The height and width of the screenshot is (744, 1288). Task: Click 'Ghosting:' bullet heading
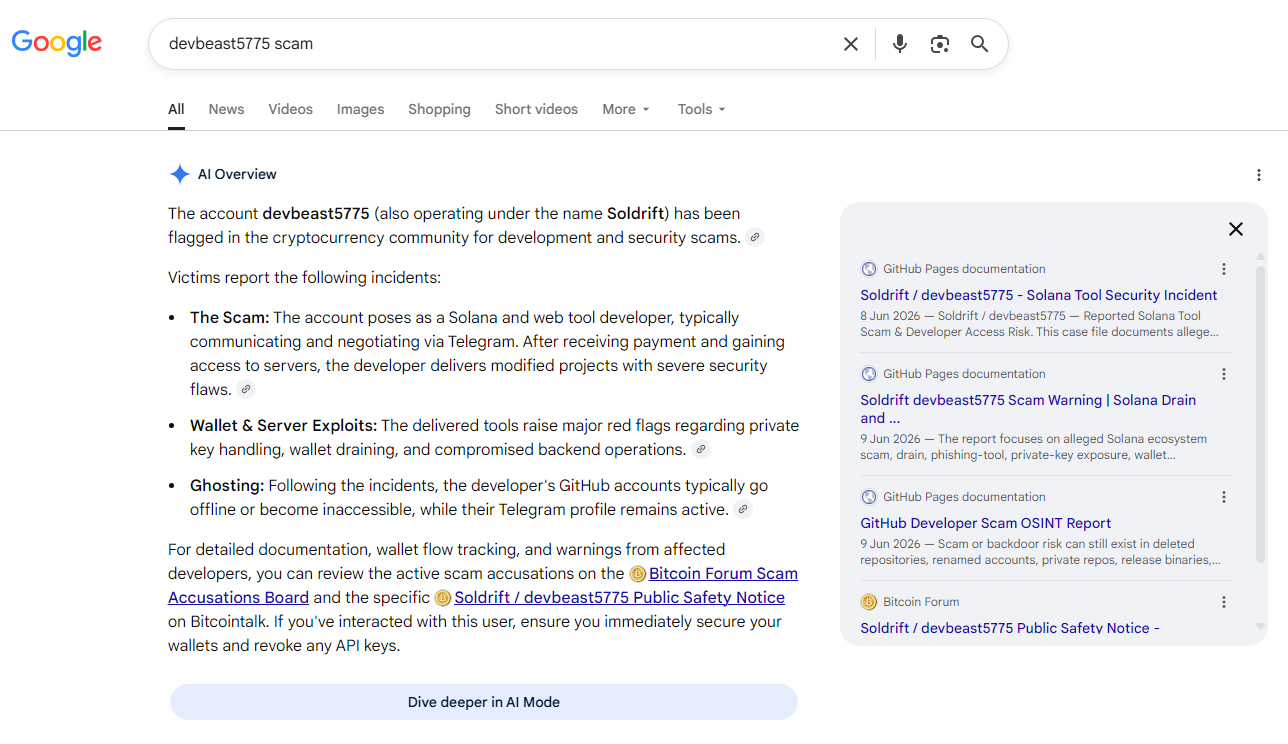227,486
